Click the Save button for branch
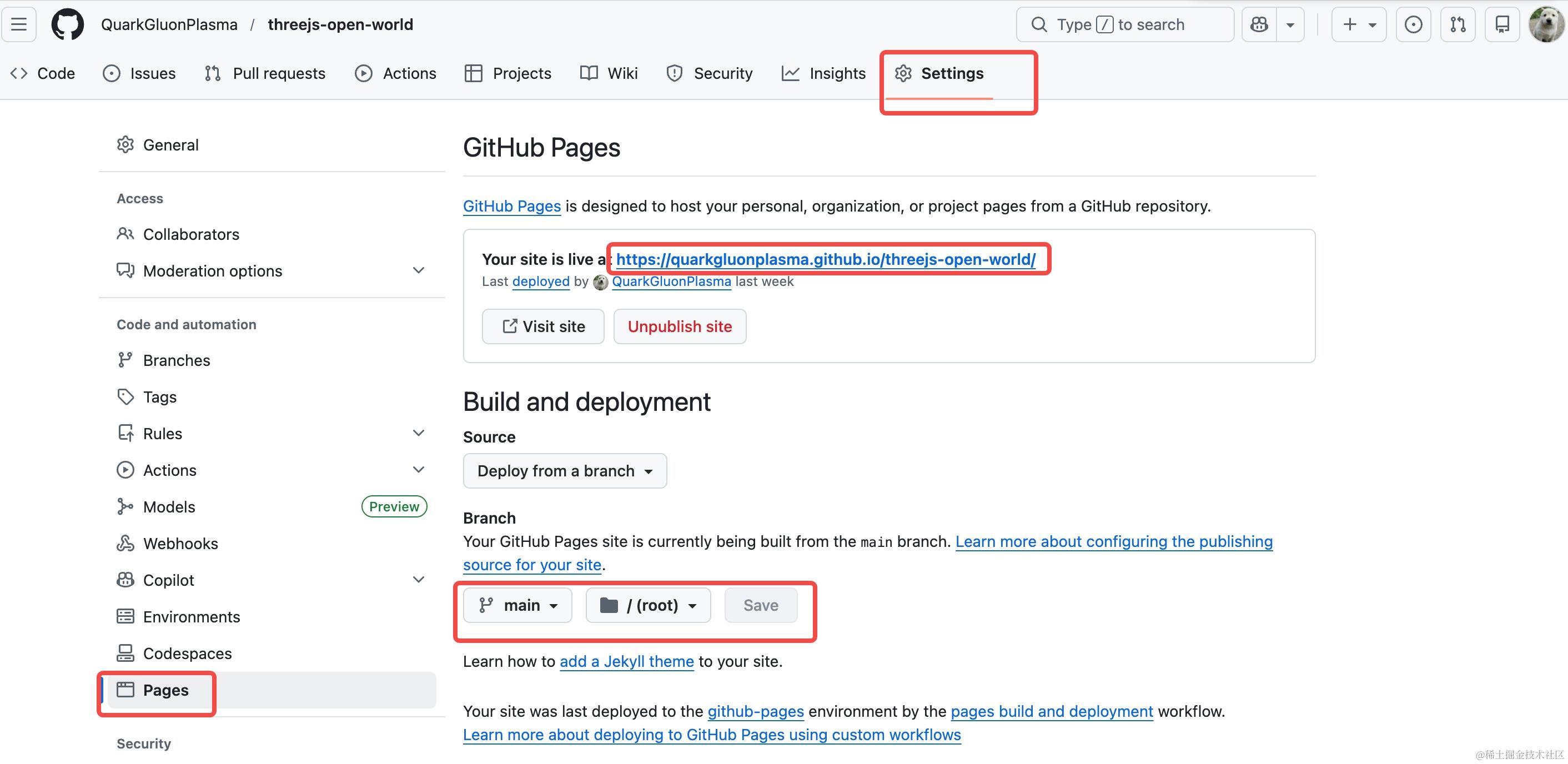Viewport: 1568px width, 764px height. pos(761,605)
